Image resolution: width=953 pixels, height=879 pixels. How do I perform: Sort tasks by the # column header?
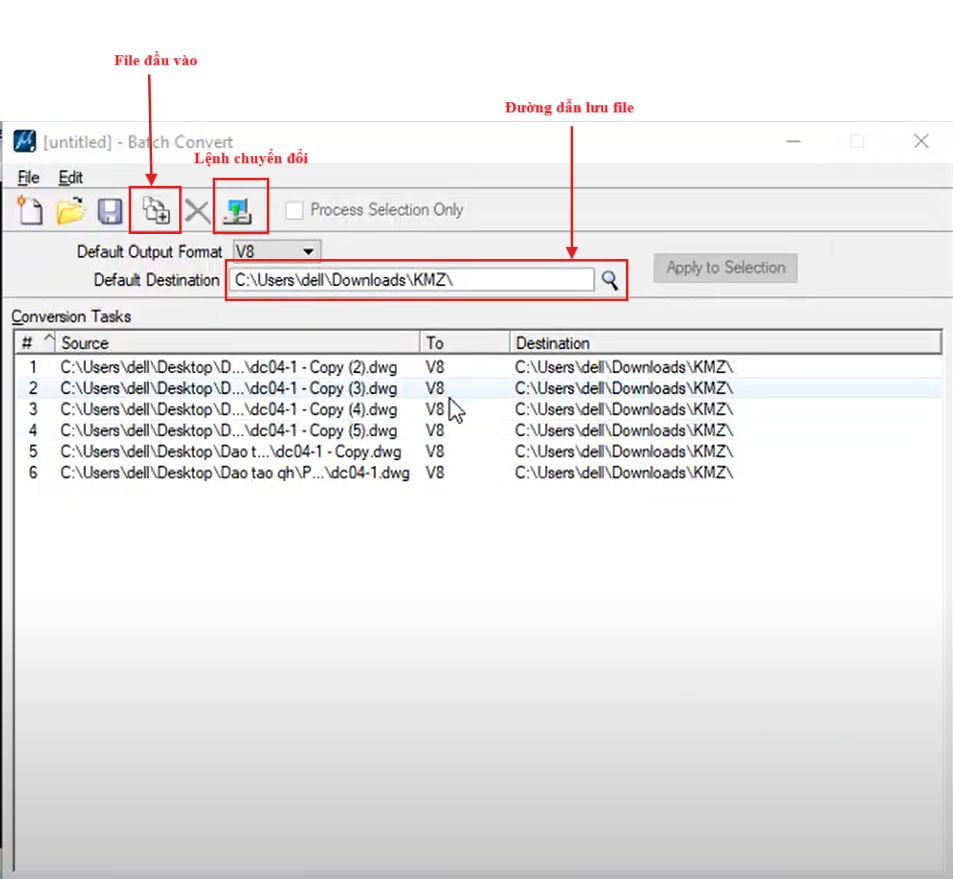(x=35, y=343)
